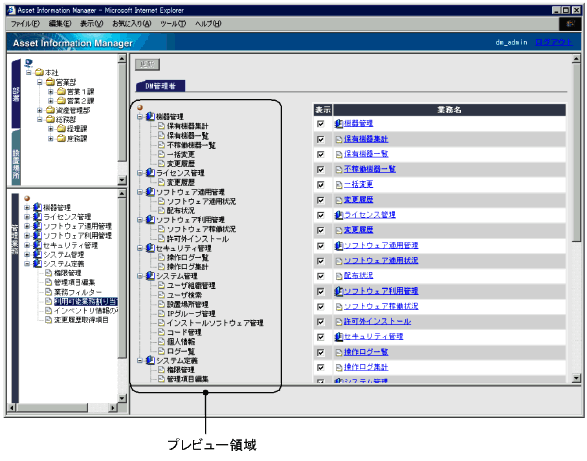Click the 資産管理部 folder icon
Viewport: 587px width, 461px height.
tap(50, 110)
